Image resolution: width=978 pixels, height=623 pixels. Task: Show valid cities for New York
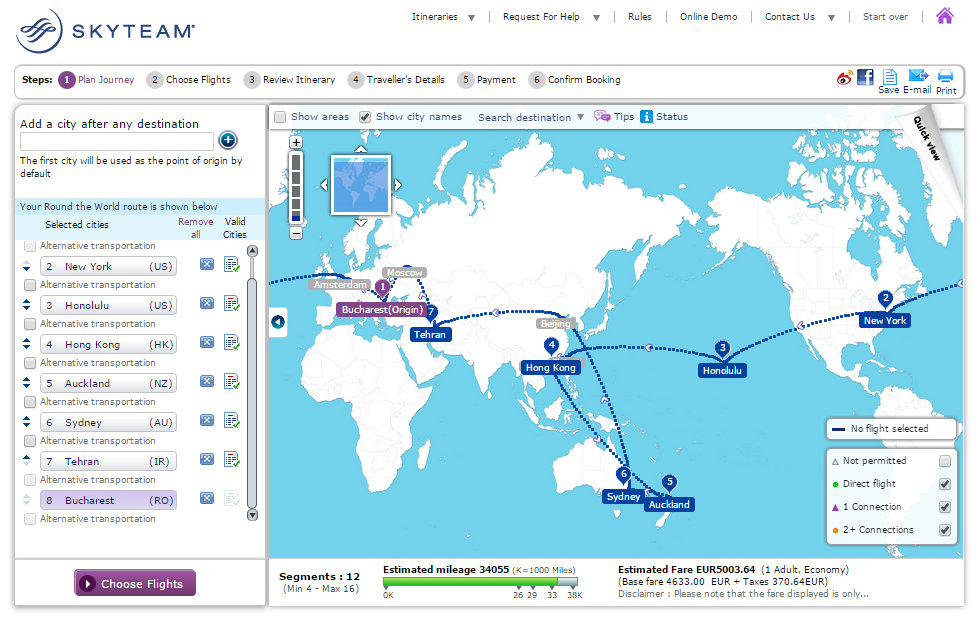(x=232, y=264)
